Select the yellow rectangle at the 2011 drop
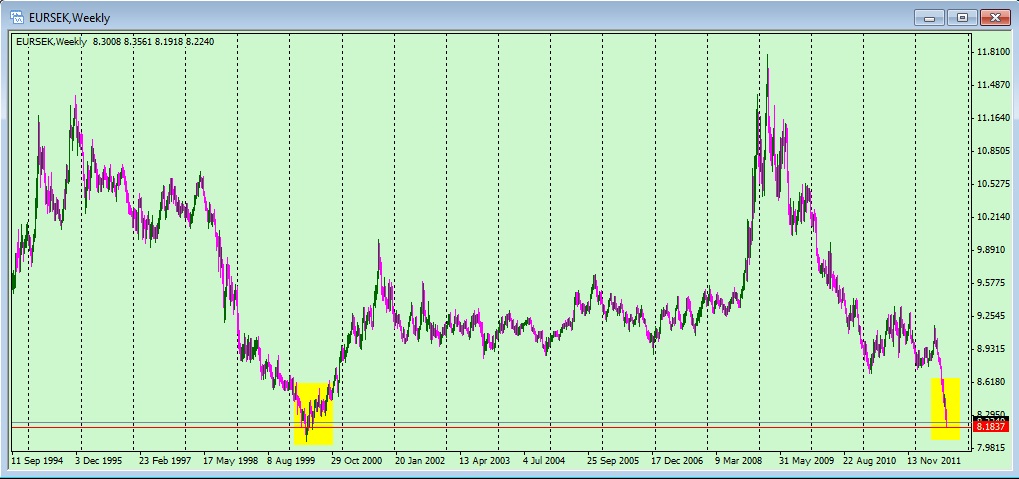The image size is (1019, 479). pos(946,409)
